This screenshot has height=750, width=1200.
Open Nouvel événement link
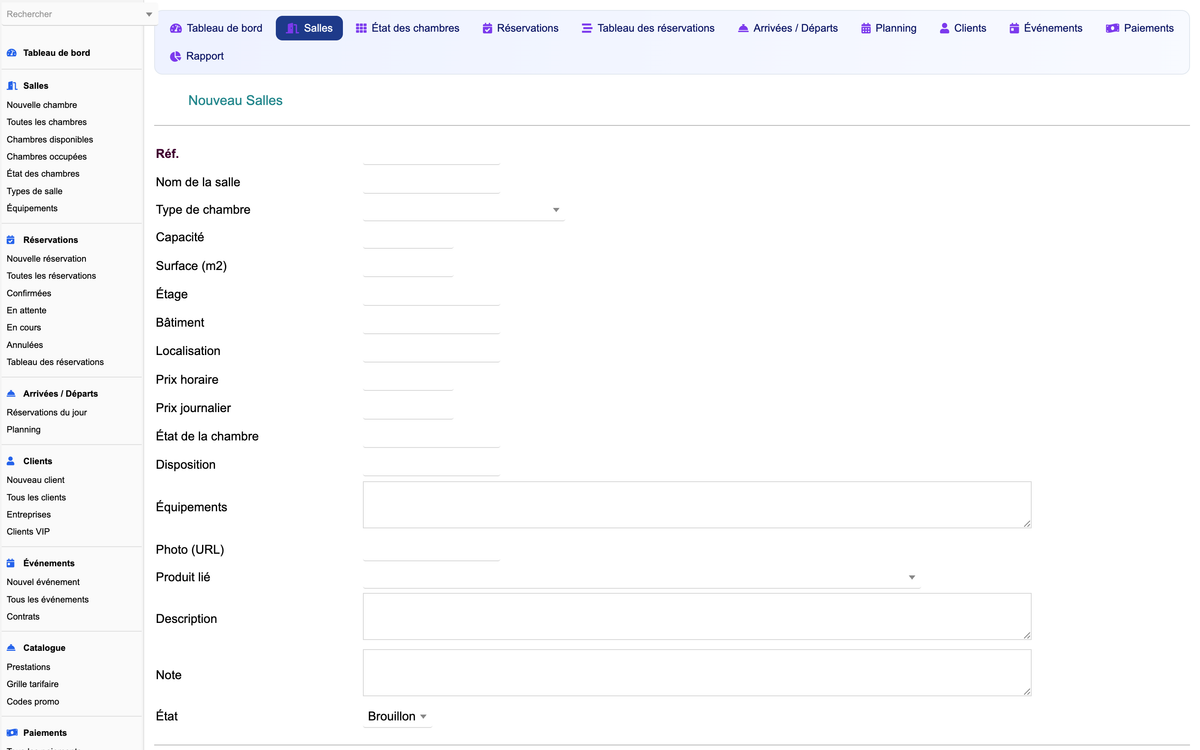click(44, 582)
